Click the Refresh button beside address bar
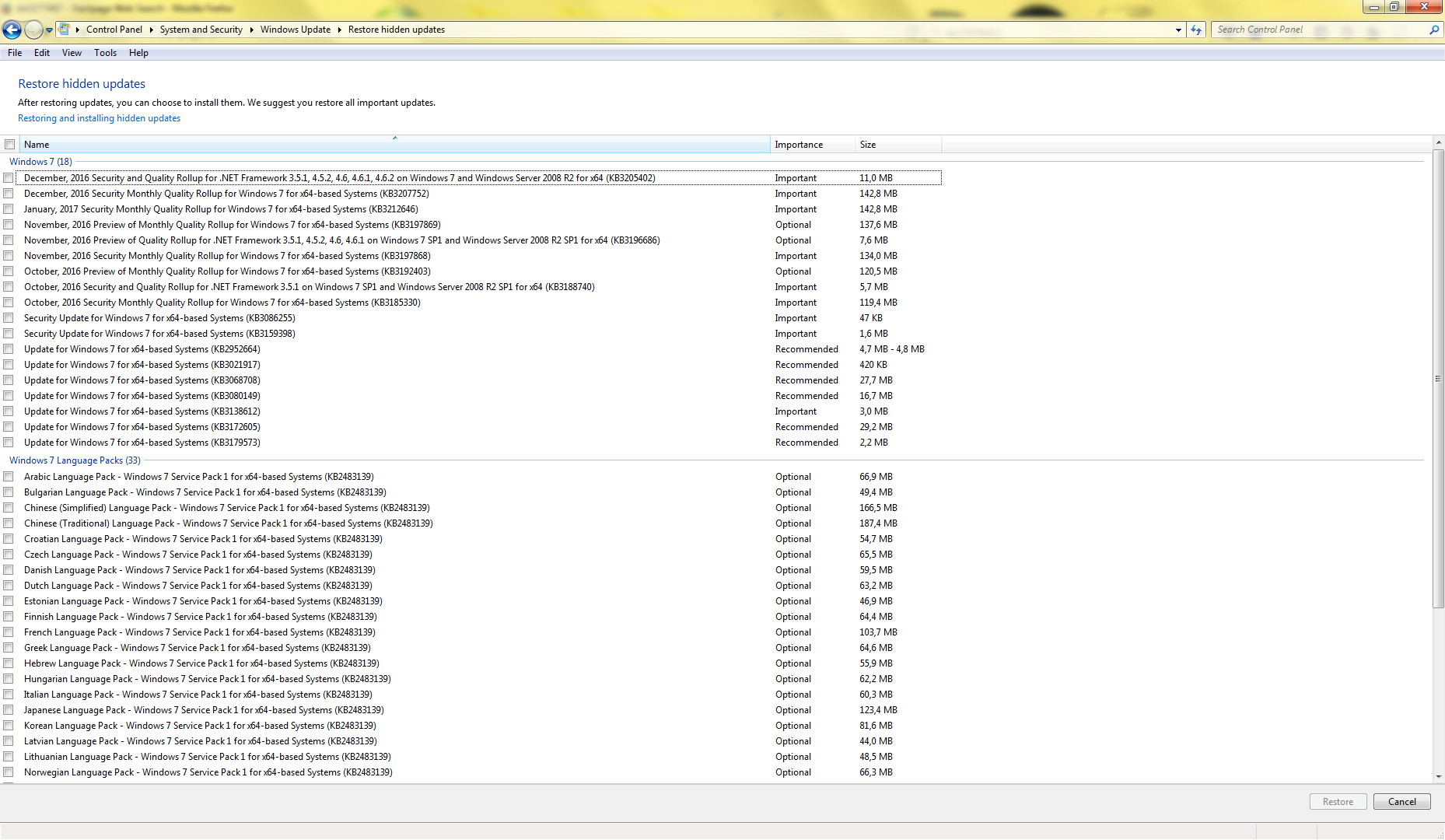Viewport: 1445px width, 840px height. pyautogui.click(x=1196, y=30)
